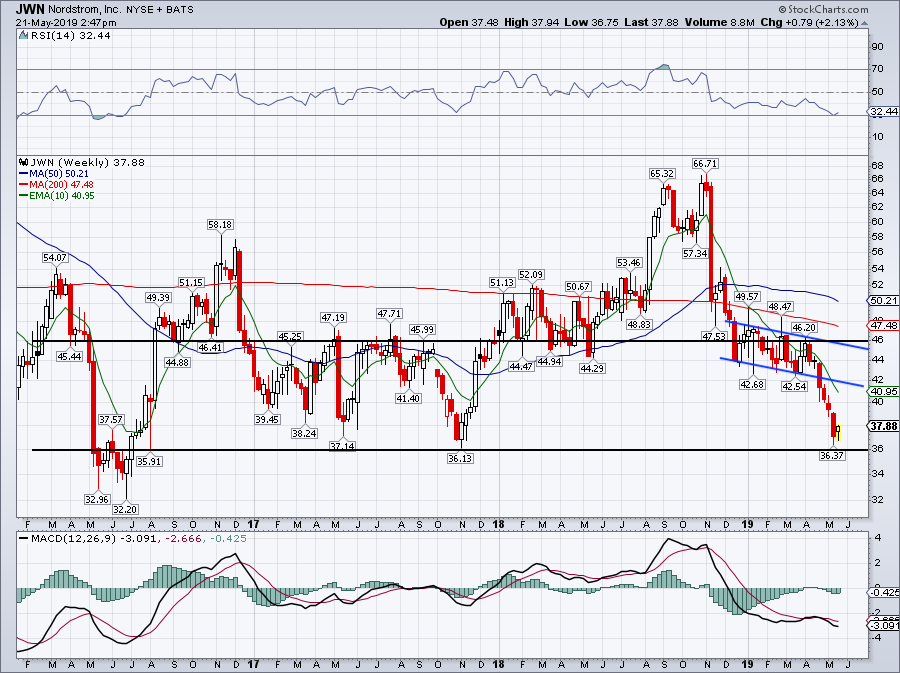This screenshot has height=673, width=900.
Task: Click the 32.44 RSI tag on the right axis
Action: (883, 112)
